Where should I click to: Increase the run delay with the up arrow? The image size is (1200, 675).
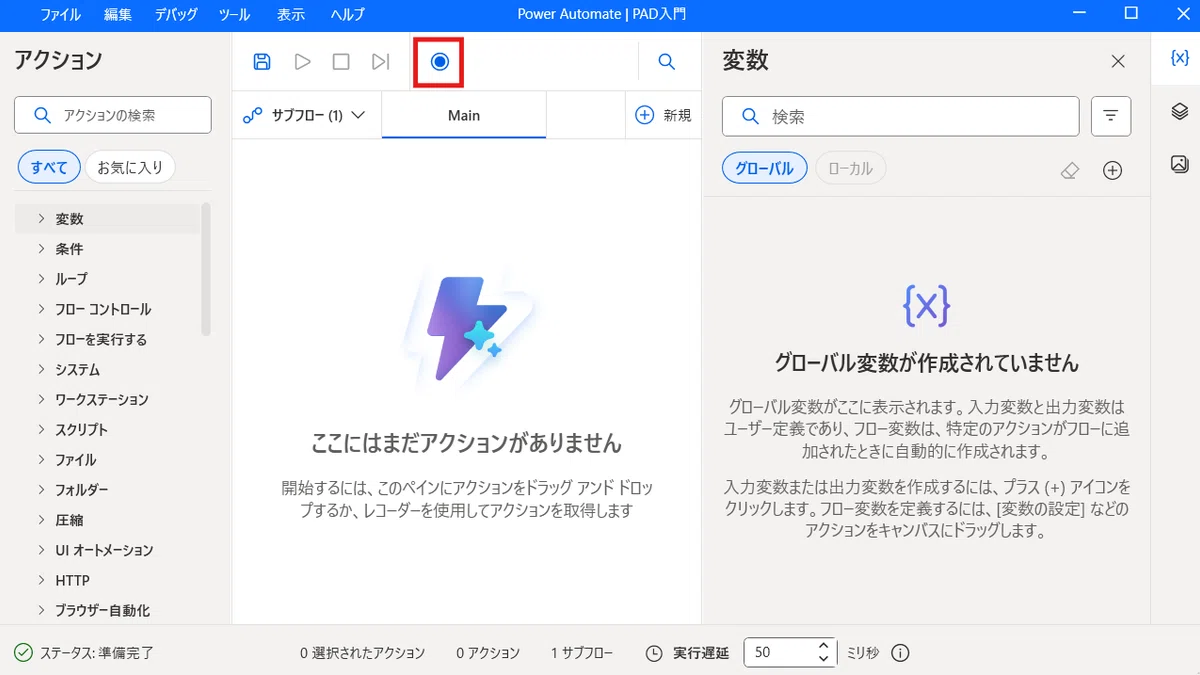[x=823, y=646]
